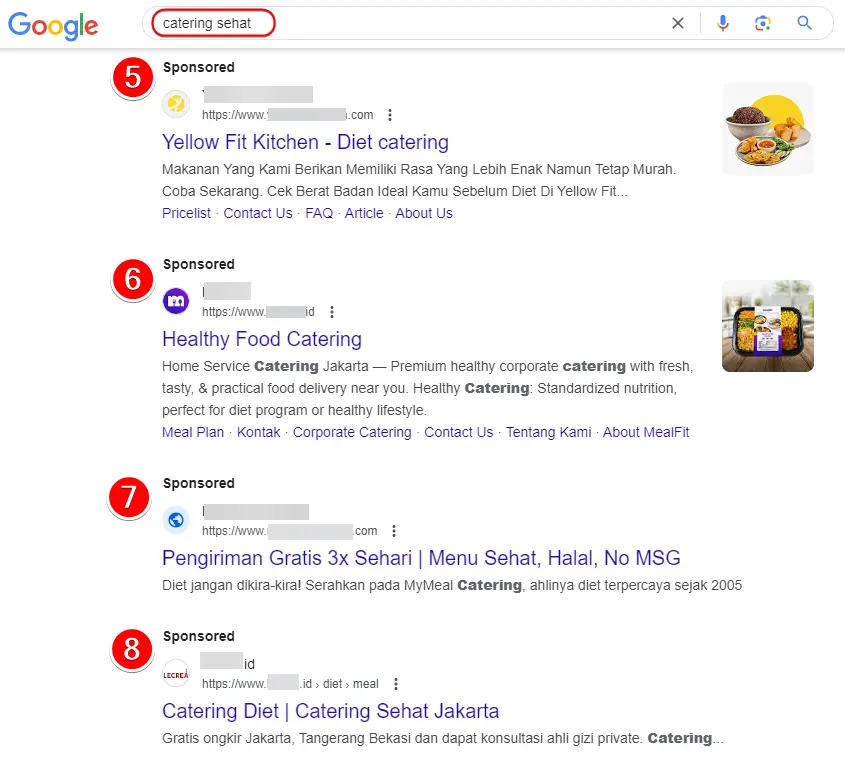Click the meal box thumbnail image

point(767,325)
